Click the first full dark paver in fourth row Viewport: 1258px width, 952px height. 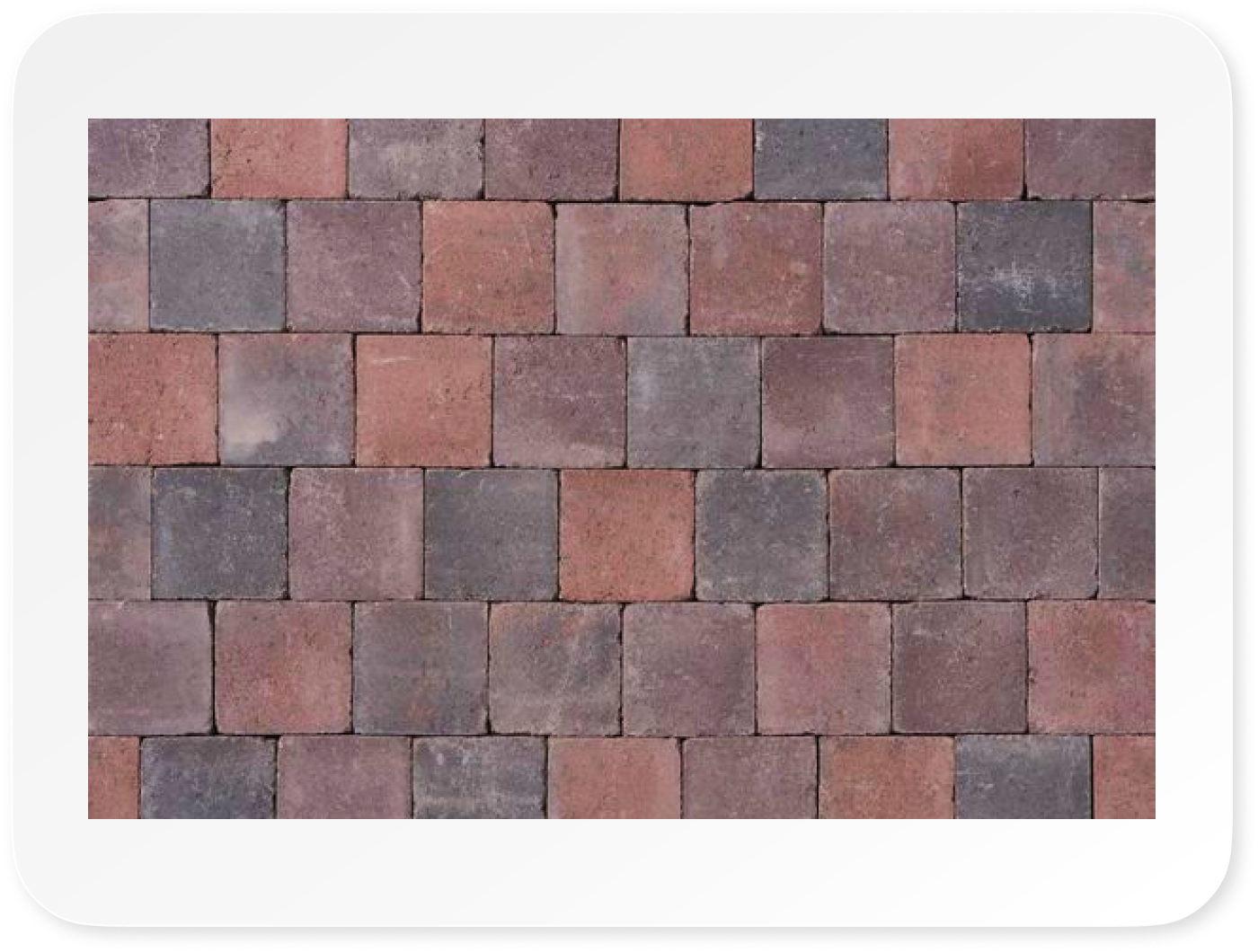coord(219,533)
